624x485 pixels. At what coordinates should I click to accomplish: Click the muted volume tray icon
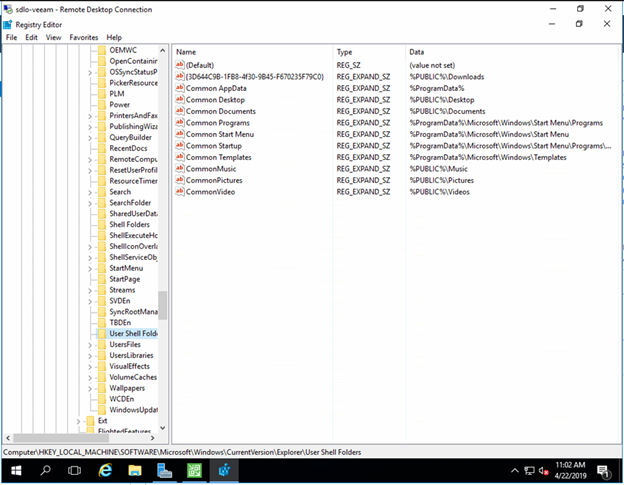pyautogui.click(x=544, y=471)
